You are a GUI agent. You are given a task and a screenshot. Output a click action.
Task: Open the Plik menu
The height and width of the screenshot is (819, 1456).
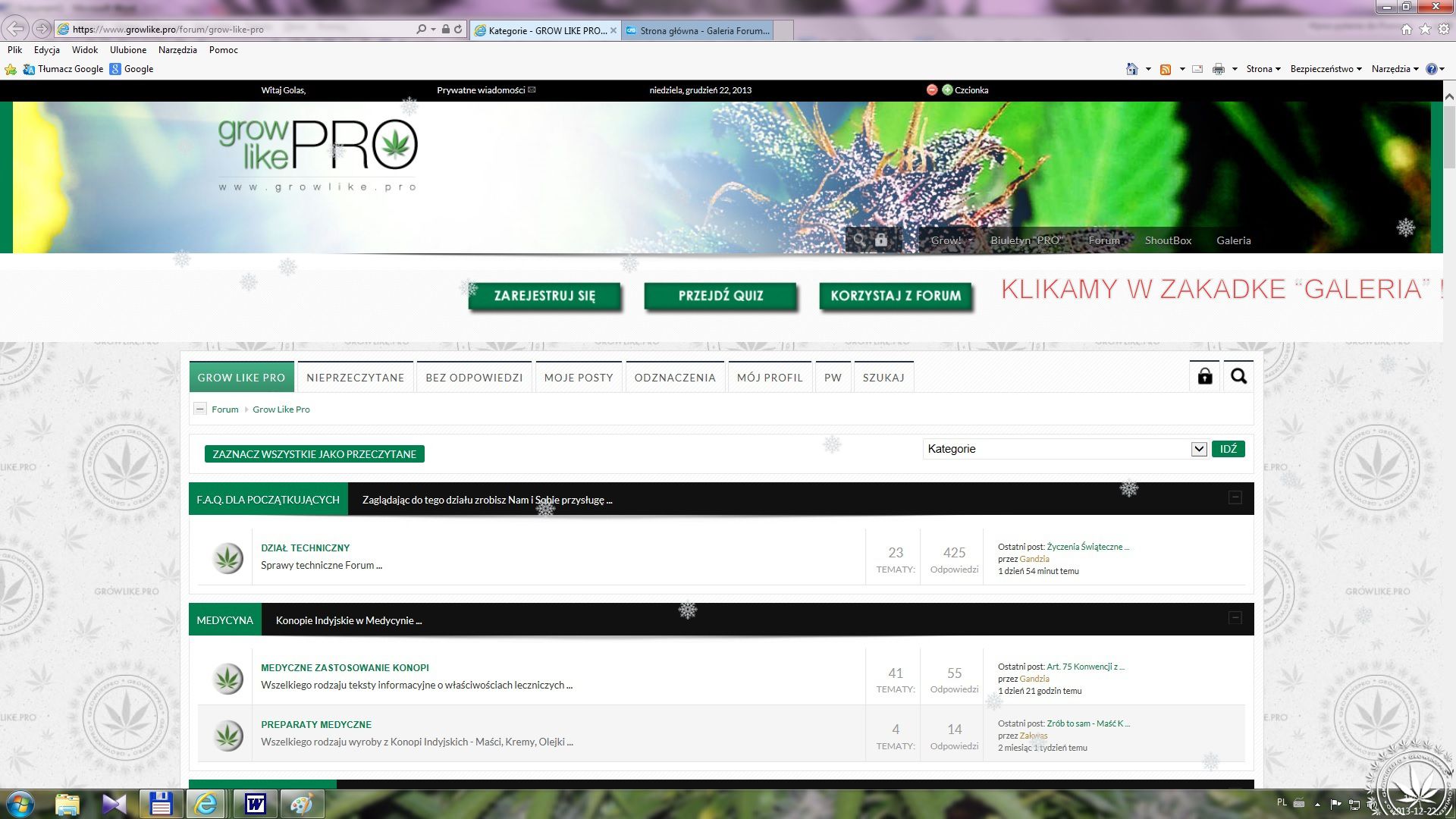click(x=15, y=50)
